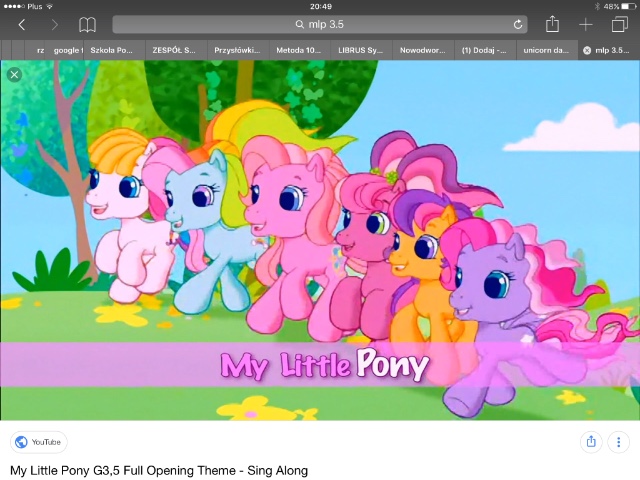The height and width of the screenshot is (480, 640).
Task: Share the image using the button below it
Action: point(591,441)
